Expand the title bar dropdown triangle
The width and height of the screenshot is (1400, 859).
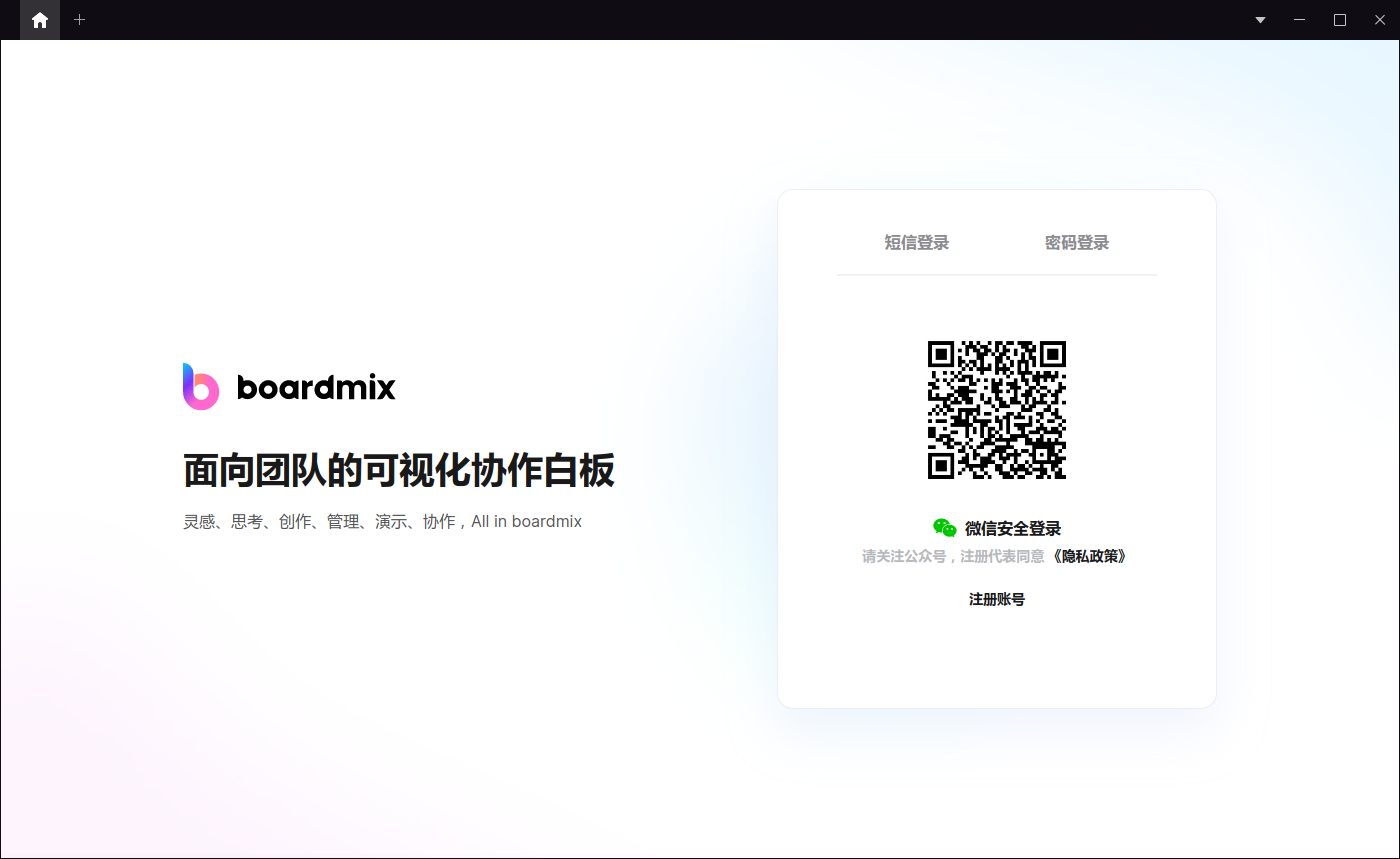pos(1260,20)
